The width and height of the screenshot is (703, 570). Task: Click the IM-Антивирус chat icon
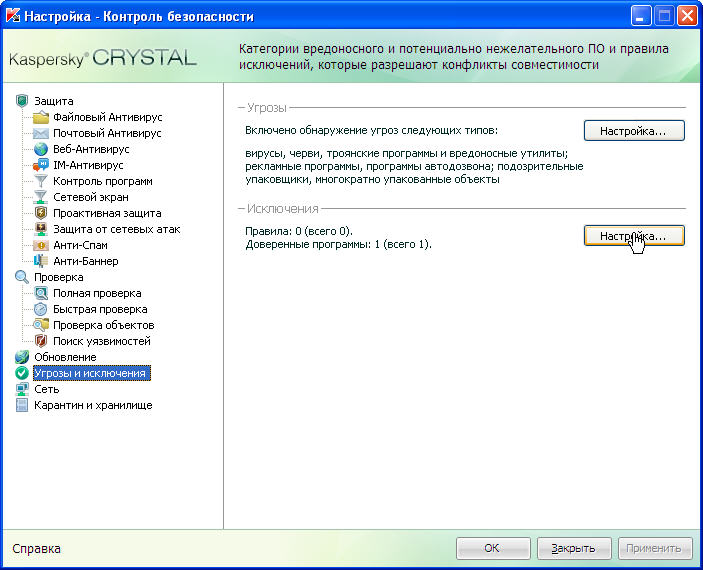(41, 165)
